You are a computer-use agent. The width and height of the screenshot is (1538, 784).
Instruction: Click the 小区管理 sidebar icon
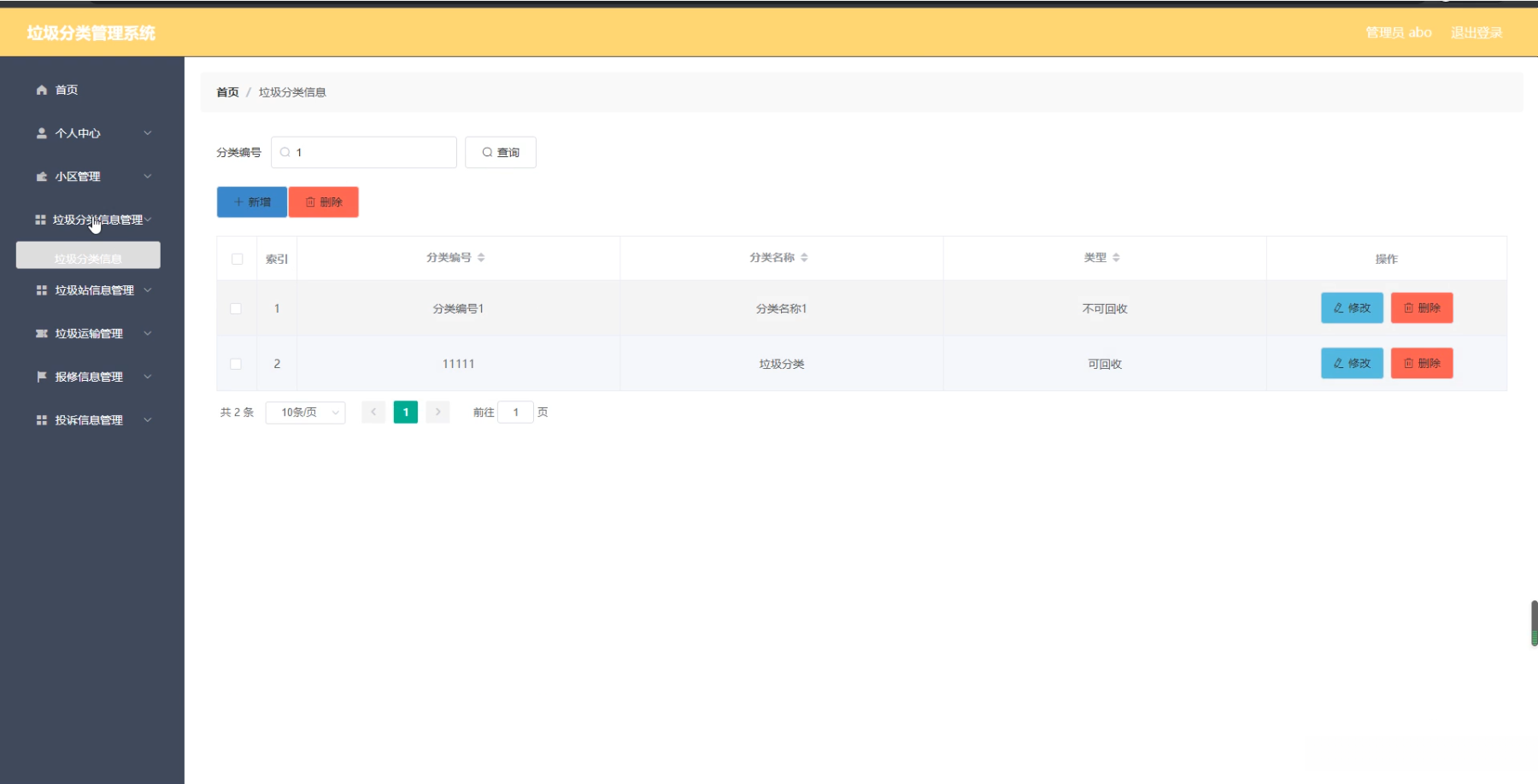41,177
